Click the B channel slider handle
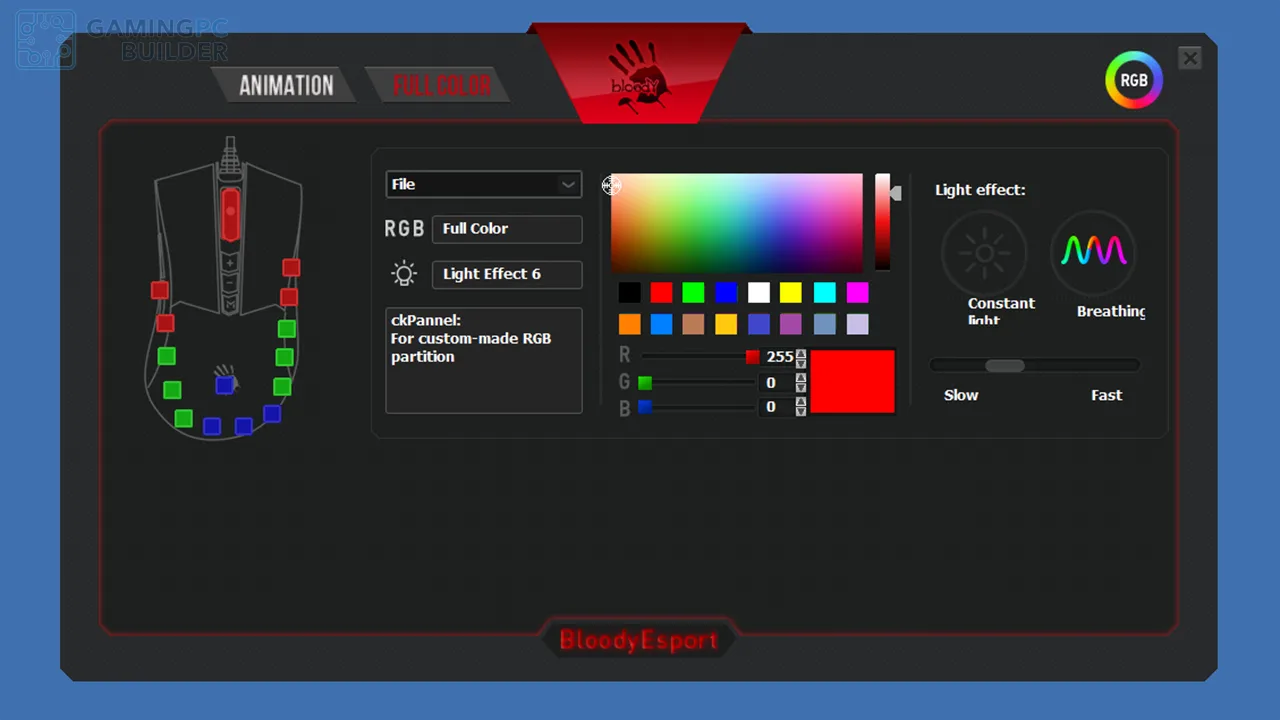Image resolution: width=1280 pixels, height=720 pixels. pos(645,407)
